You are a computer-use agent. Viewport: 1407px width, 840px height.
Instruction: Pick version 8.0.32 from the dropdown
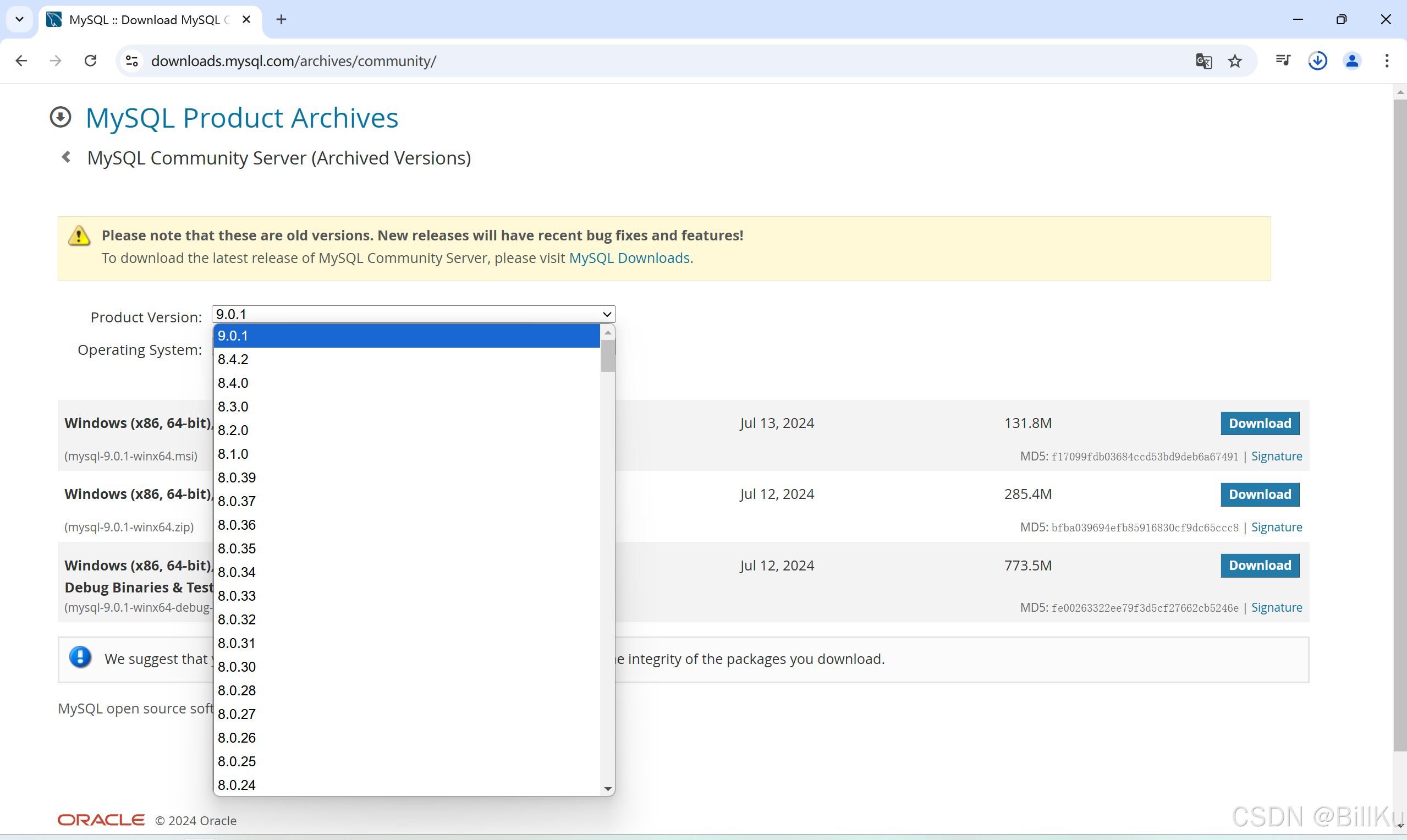(406, 620)
